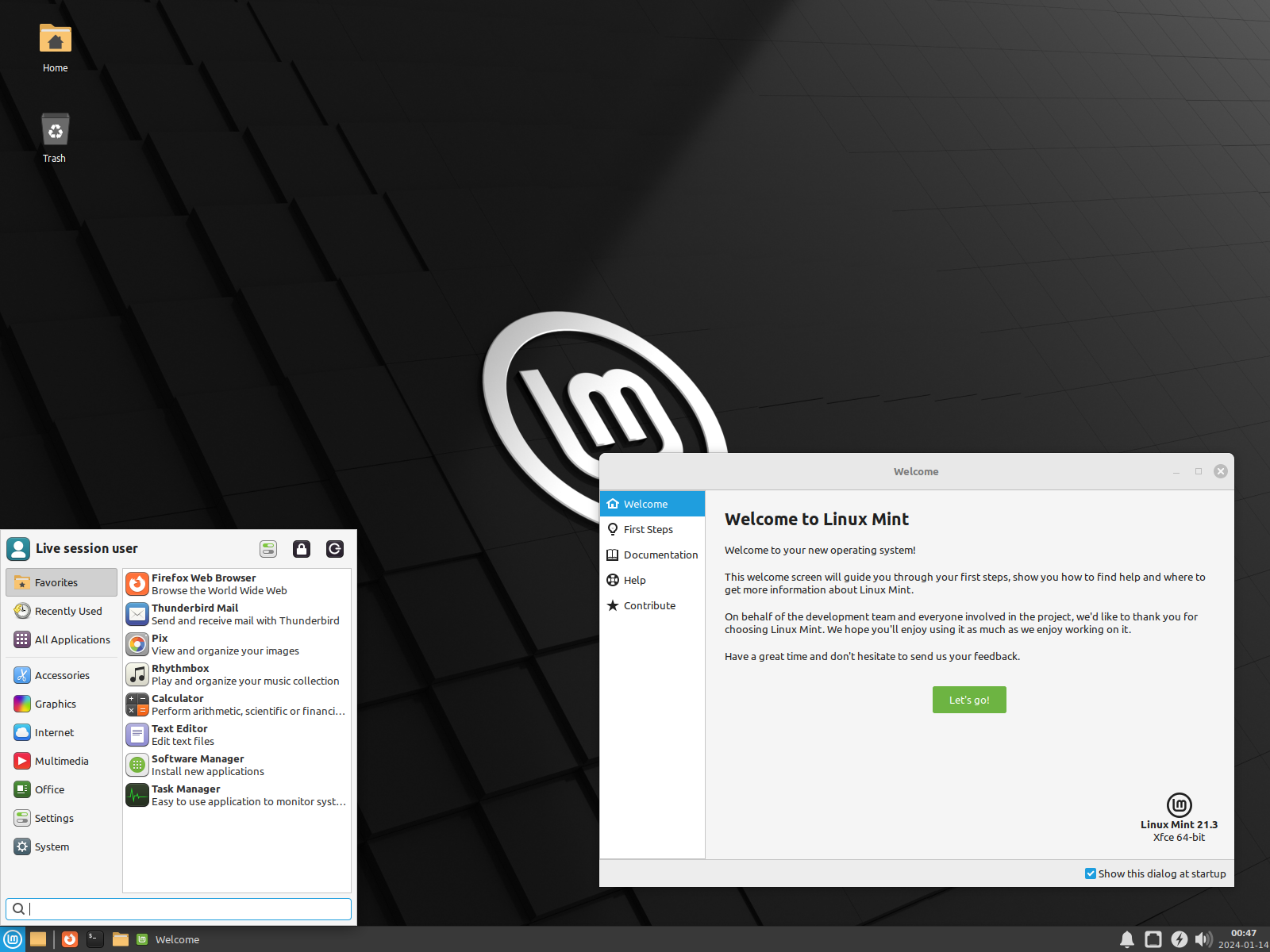Open notifications bell in system tray
The width and height of the screenshot is (1270, 952).
click(1127, 939)
